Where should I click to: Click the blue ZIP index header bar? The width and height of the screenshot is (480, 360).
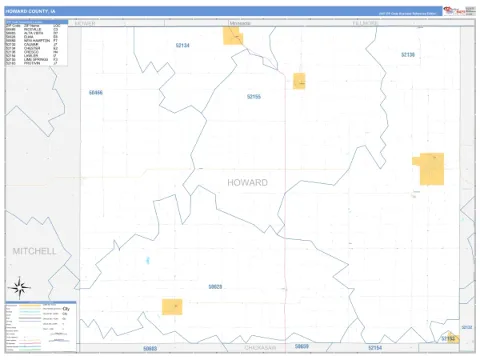36,22
